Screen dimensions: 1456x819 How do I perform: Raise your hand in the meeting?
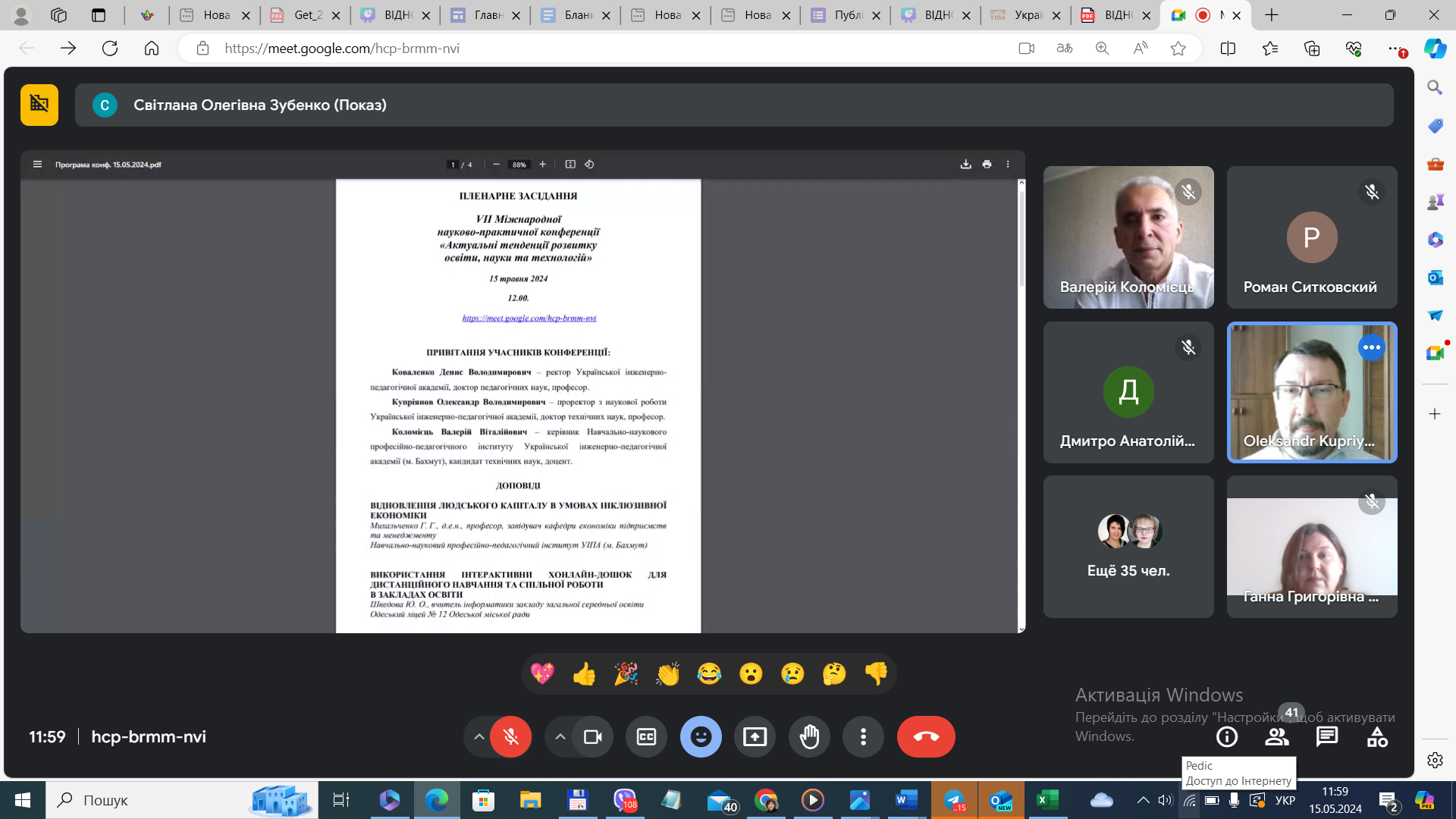coord(809,736)
